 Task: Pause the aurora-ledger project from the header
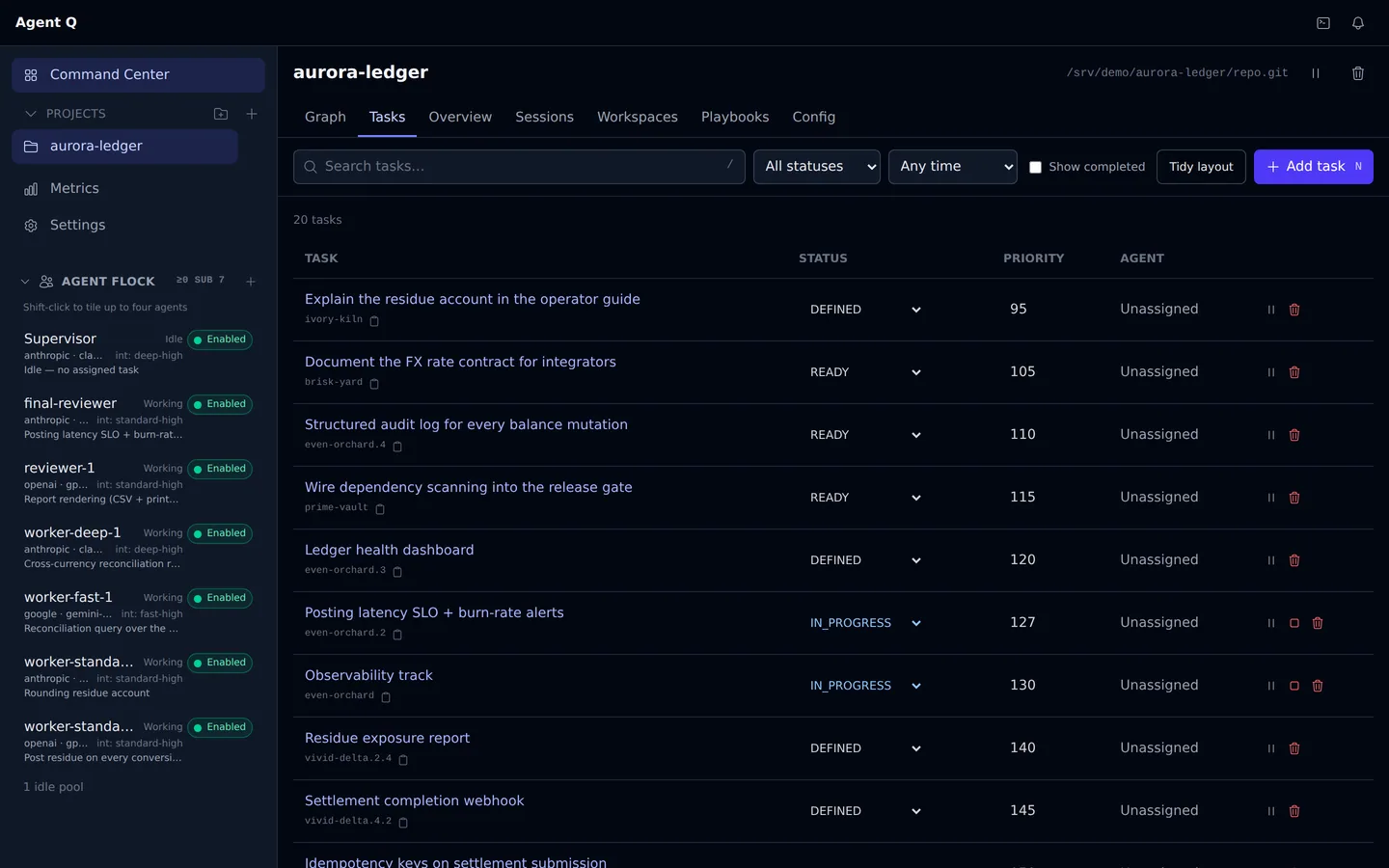[x=1316, y=73]
